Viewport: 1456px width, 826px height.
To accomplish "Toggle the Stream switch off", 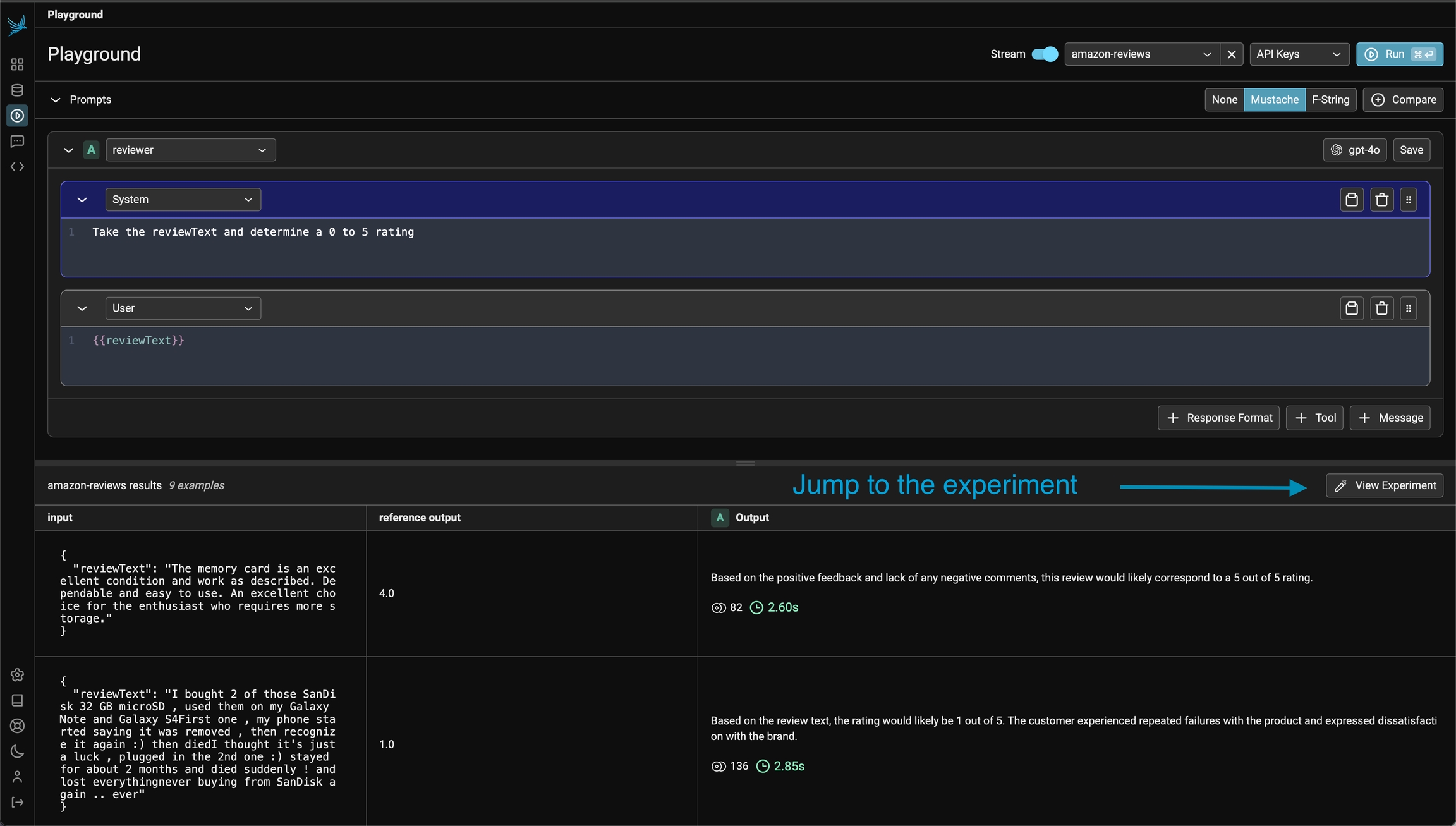I will point(1044,54).
